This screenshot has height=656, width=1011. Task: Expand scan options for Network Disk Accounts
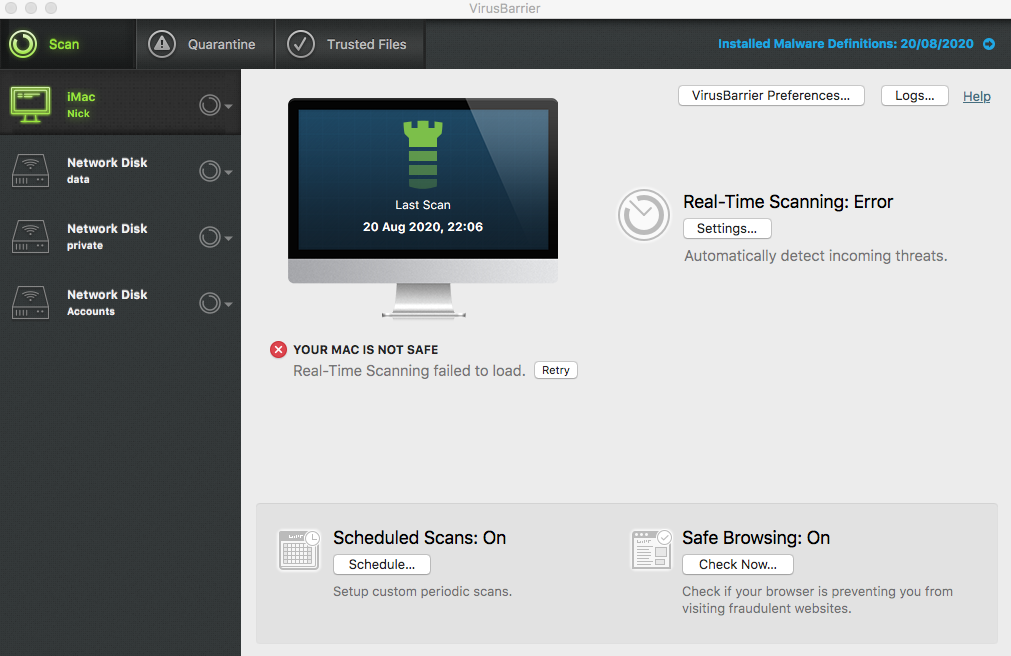tap(228, 304)
